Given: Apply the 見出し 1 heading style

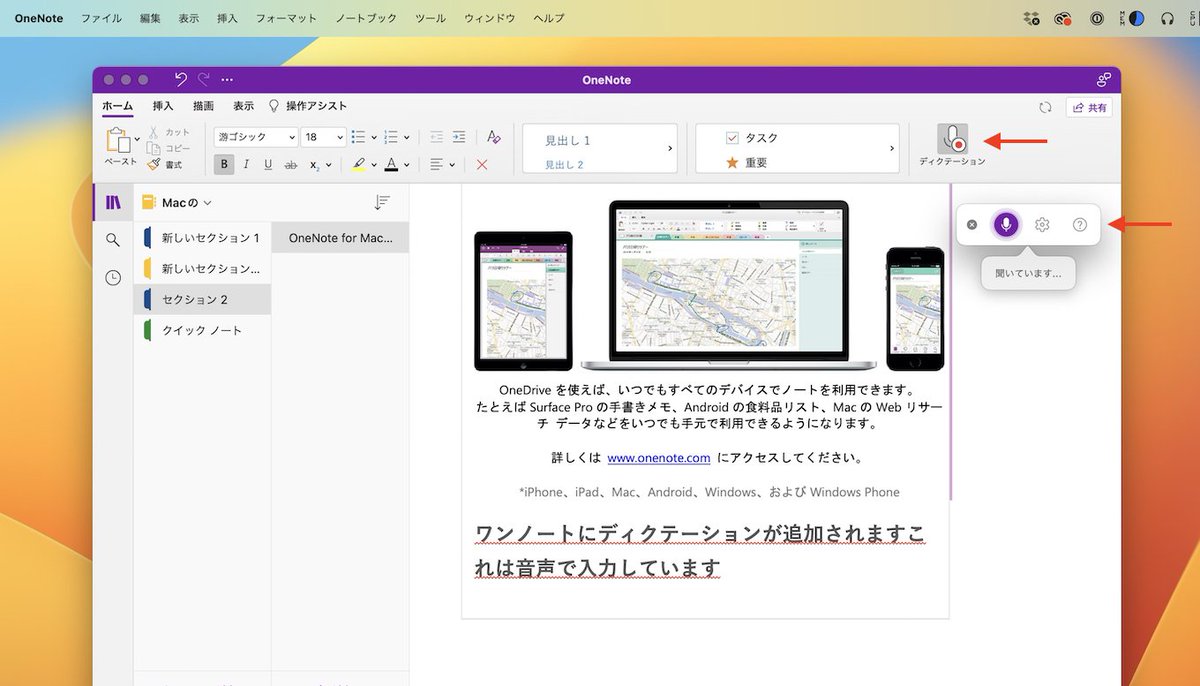Looking at the screenshot, I should tap(567, 141).
